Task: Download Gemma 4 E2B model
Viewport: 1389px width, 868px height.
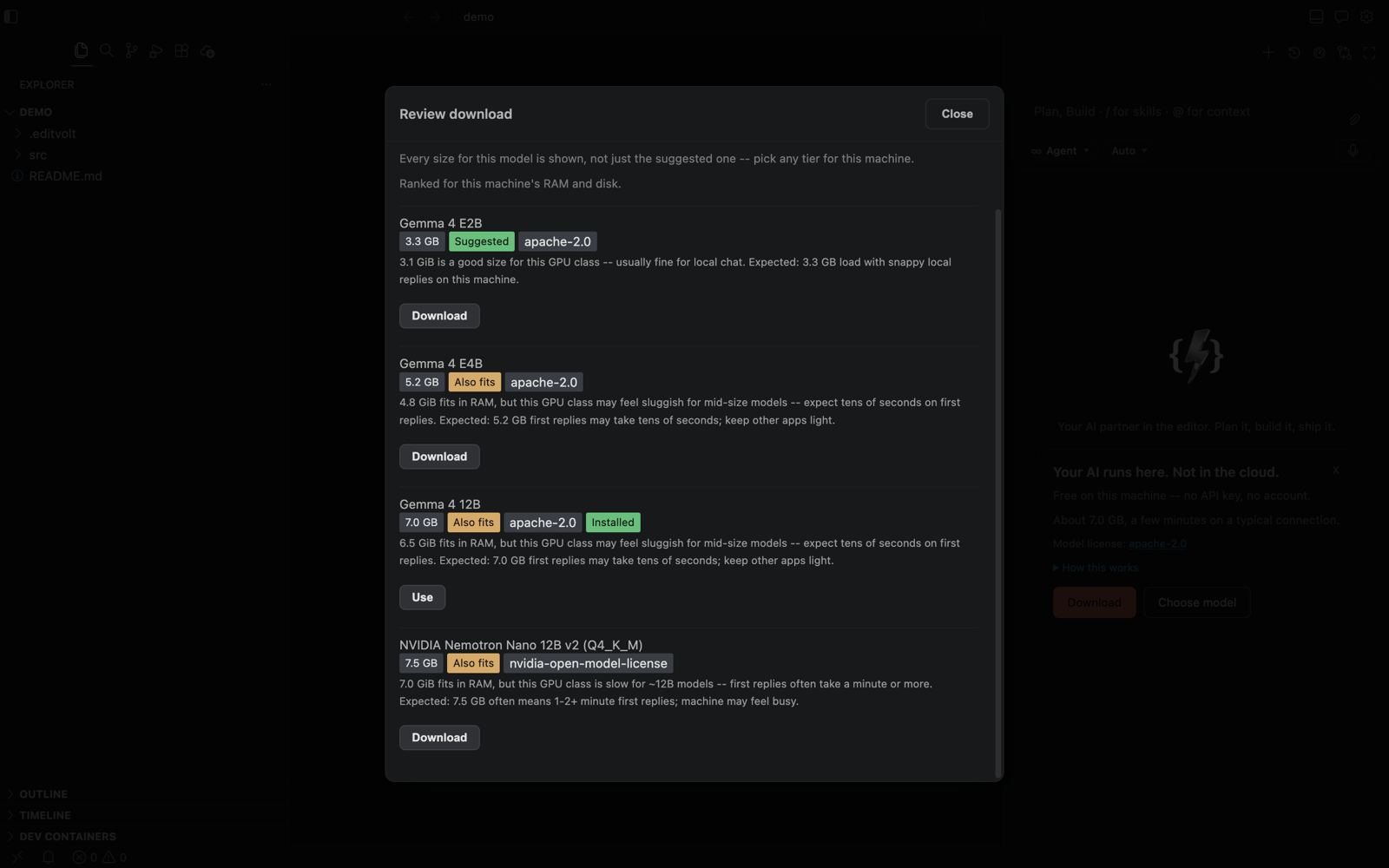Action: [x=439, y=316]
